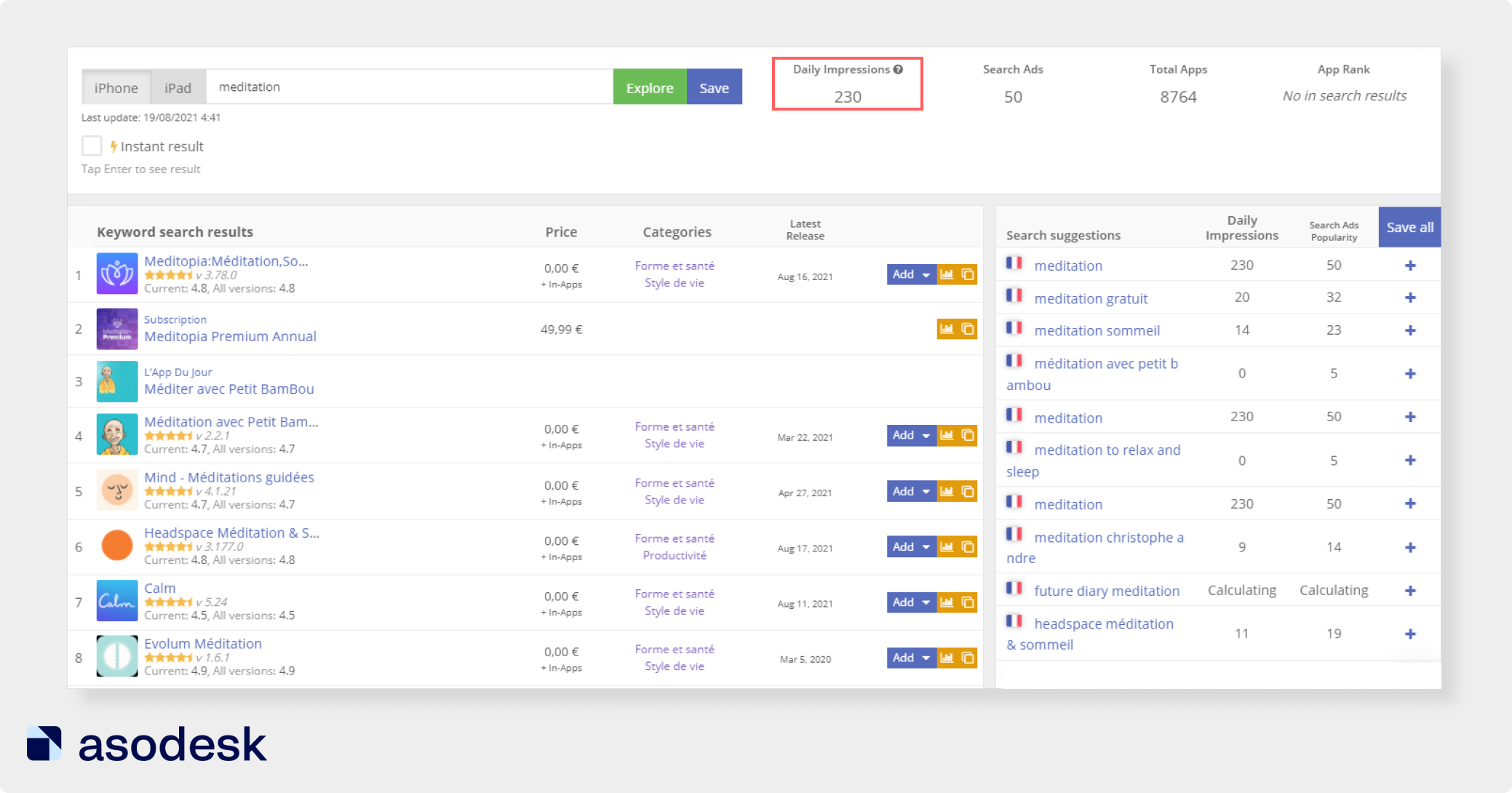Add 'meditation to relax and sleep' plus icon
This screenshot has height=793, width=1512.
[x=1410, y=460]
